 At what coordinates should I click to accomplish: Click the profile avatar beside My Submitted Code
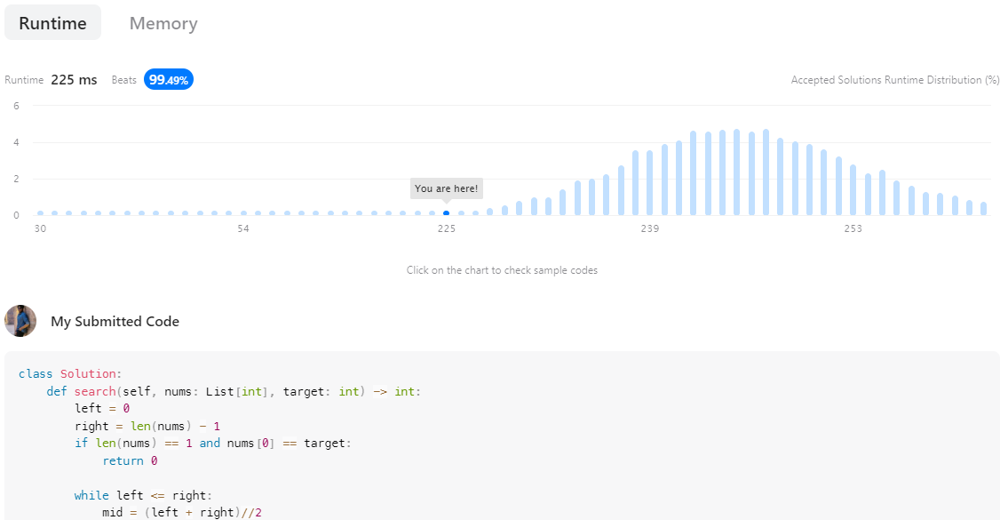pyautogui.click(x=21, y=321)
